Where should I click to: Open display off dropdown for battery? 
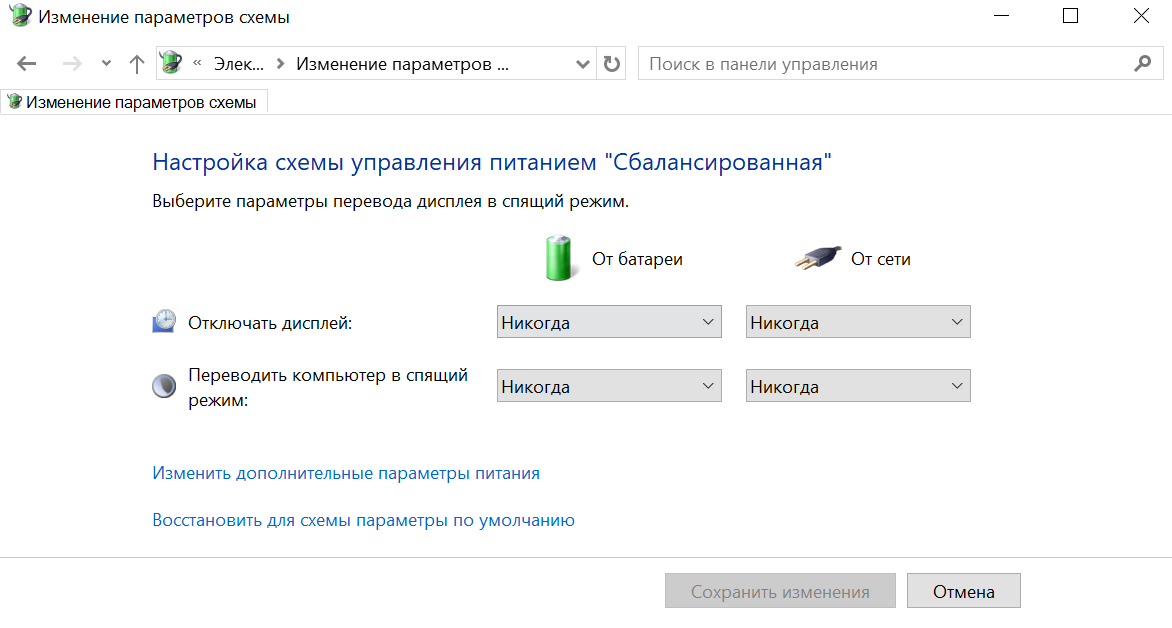(x=608, y=322)
